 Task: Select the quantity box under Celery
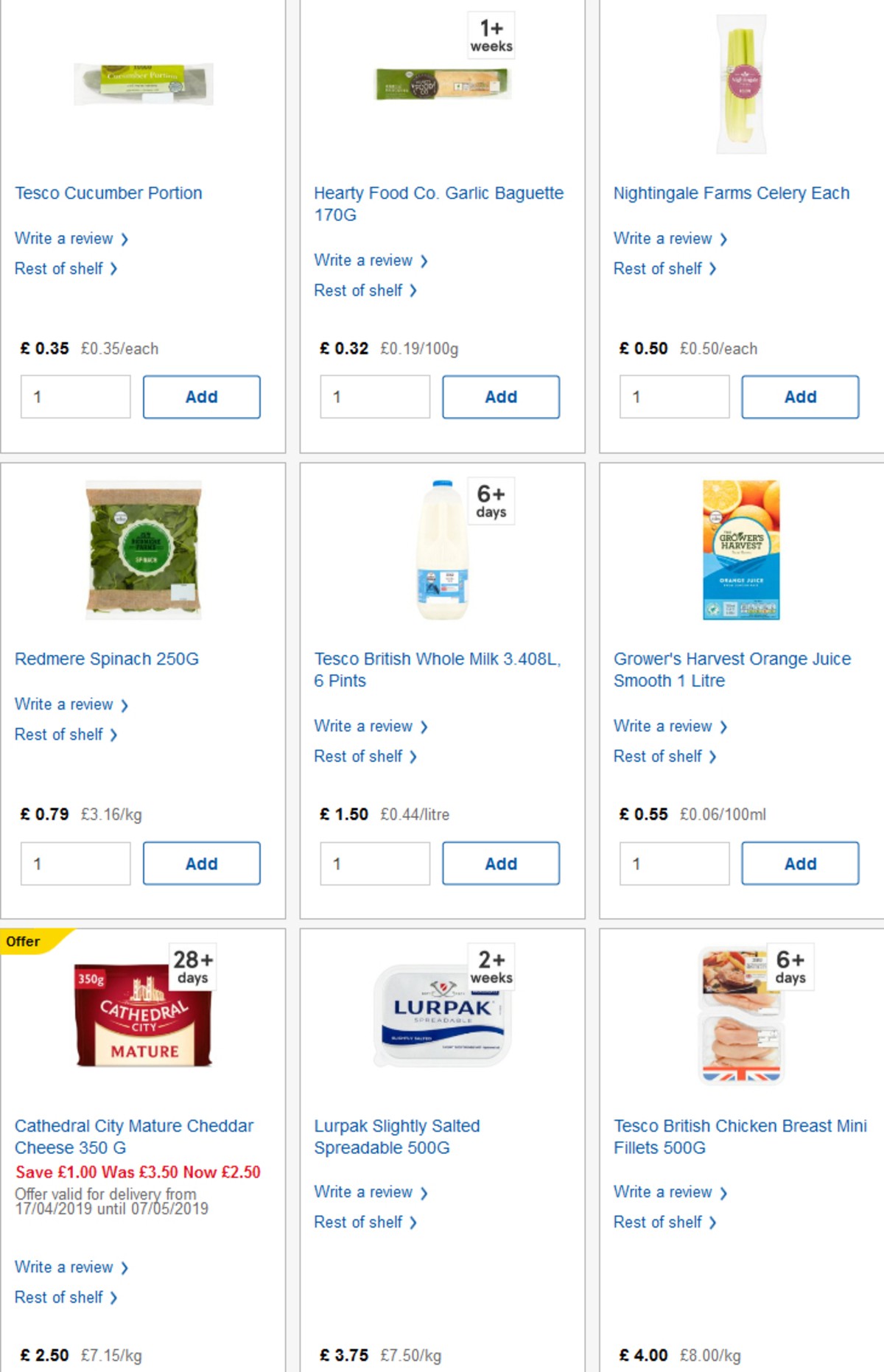[x=673, y=396]
